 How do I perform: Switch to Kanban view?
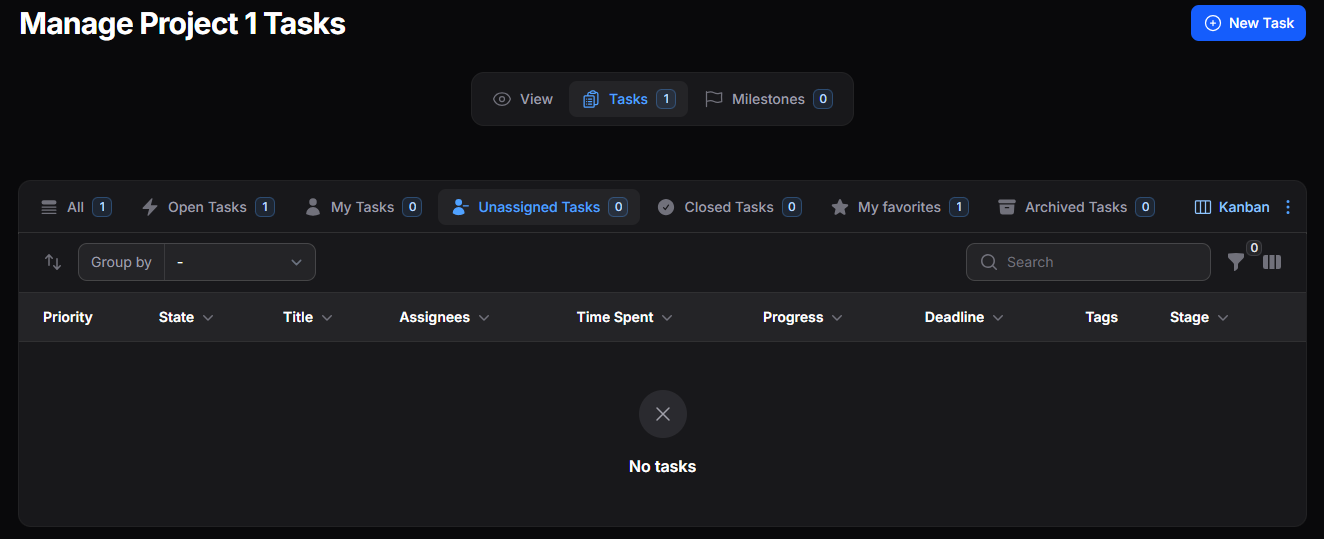pyautogui.click(x=1232, y=207)
